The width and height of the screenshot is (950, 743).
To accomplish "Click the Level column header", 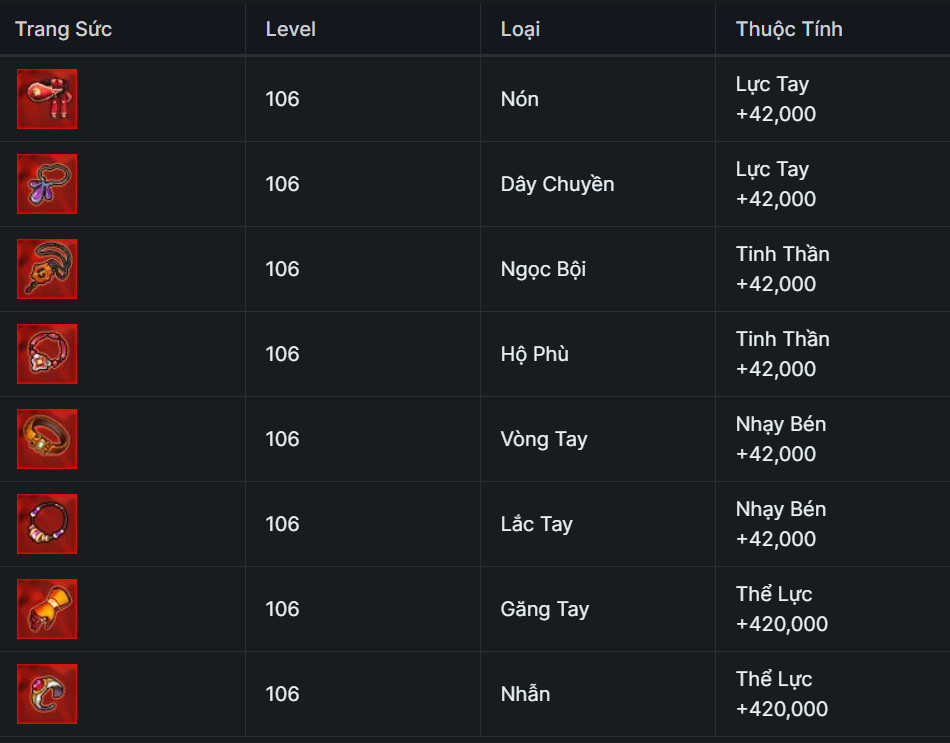I will point(290,29).
